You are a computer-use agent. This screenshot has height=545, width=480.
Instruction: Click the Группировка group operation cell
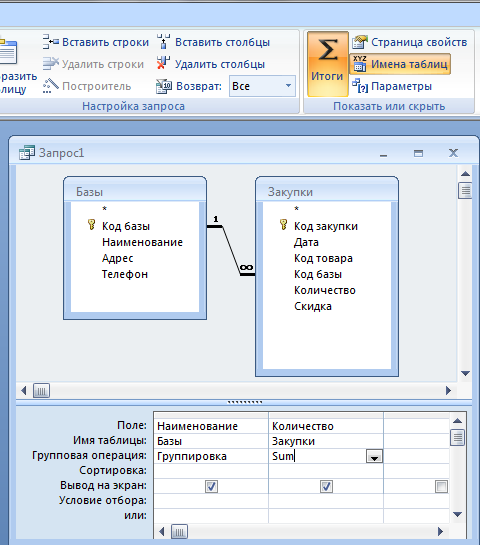[211, 456]
